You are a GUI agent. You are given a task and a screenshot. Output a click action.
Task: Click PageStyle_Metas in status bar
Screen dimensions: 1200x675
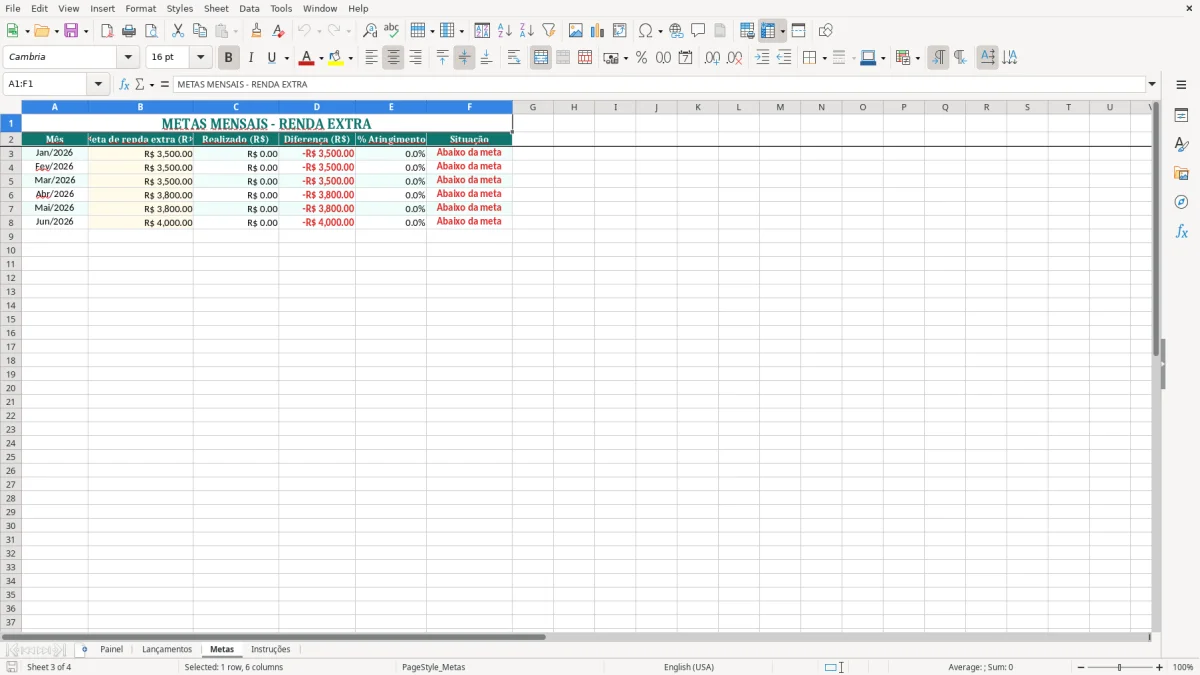coord(433,667)
